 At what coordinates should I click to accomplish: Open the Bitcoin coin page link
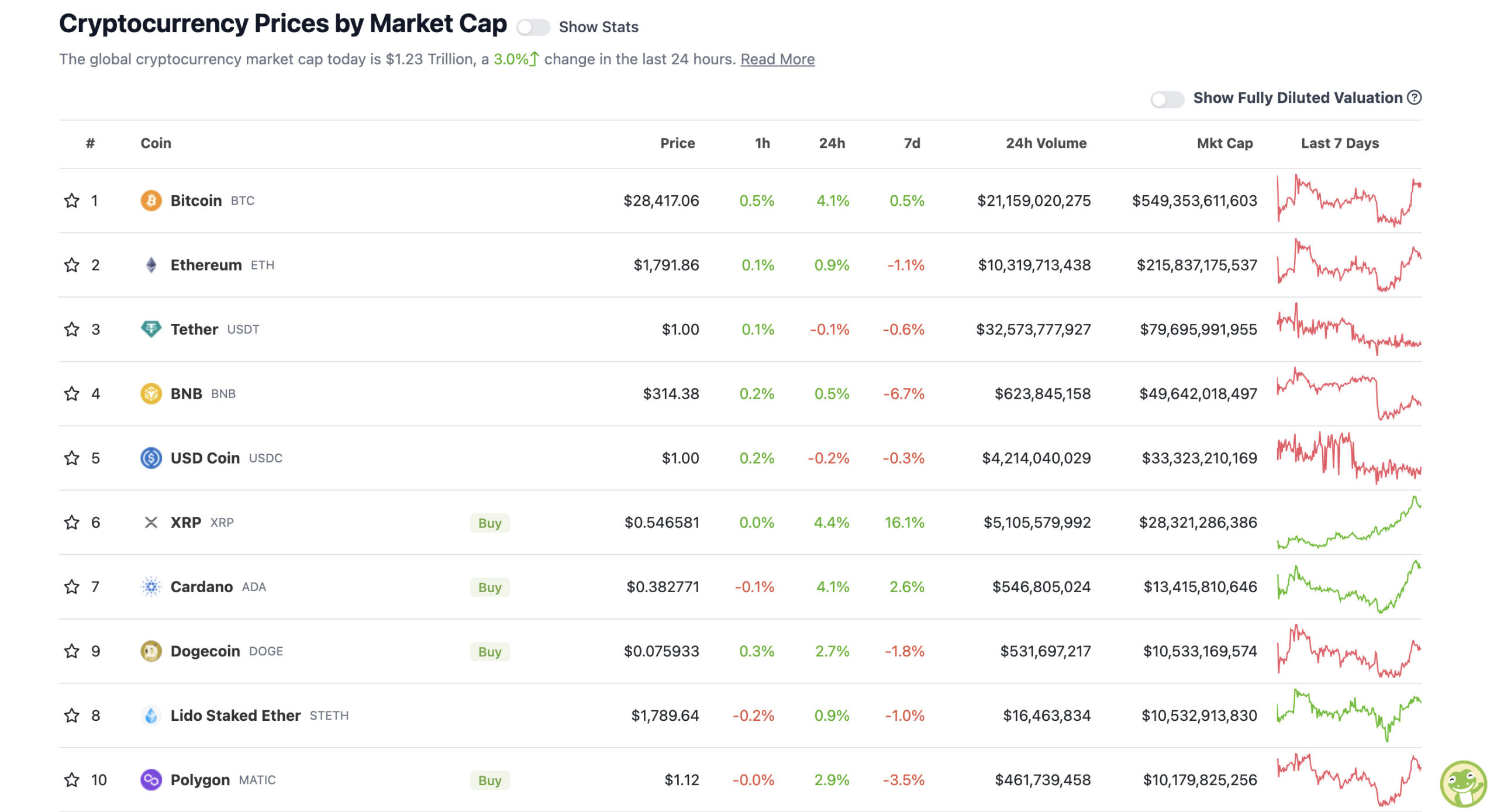(x=196, y=201)
